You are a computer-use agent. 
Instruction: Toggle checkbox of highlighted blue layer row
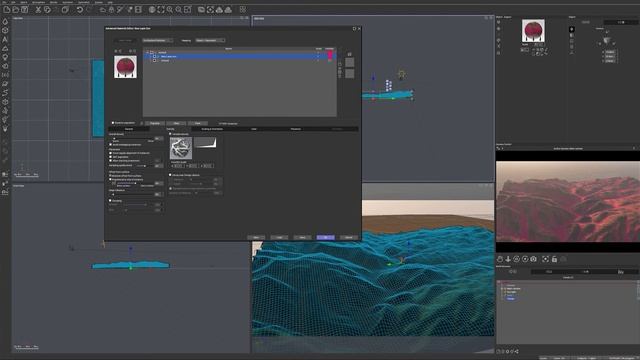(x=154, y=56)
